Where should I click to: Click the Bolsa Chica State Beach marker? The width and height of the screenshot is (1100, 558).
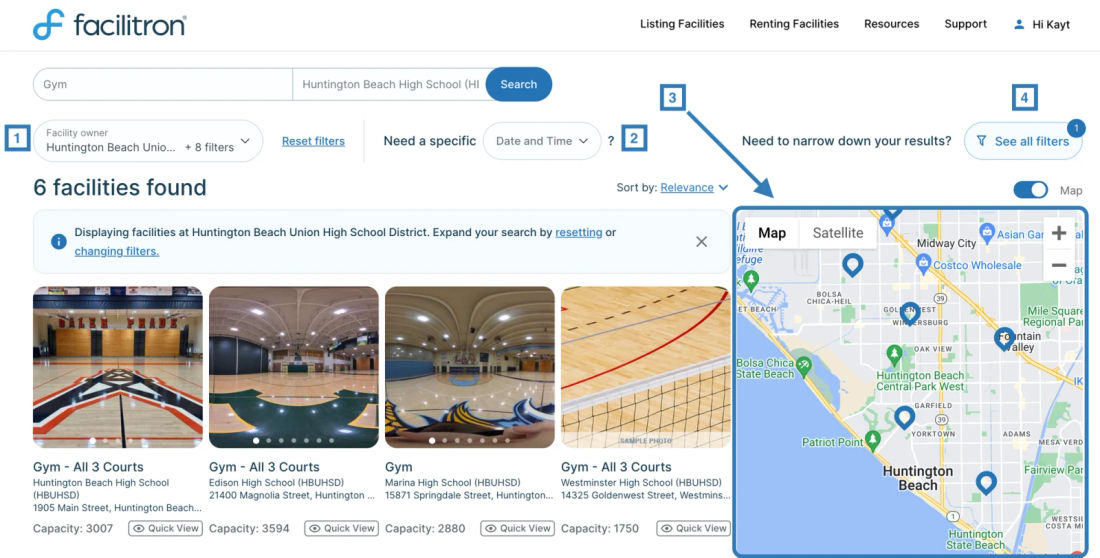click(x=804, y=364)
